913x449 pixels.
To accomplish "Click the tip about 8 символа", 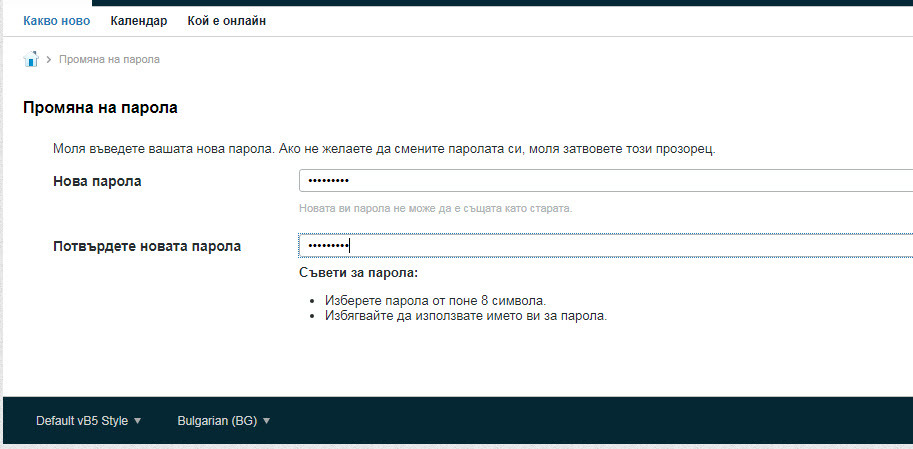I will pyautogui.click(x=434, y=300).
